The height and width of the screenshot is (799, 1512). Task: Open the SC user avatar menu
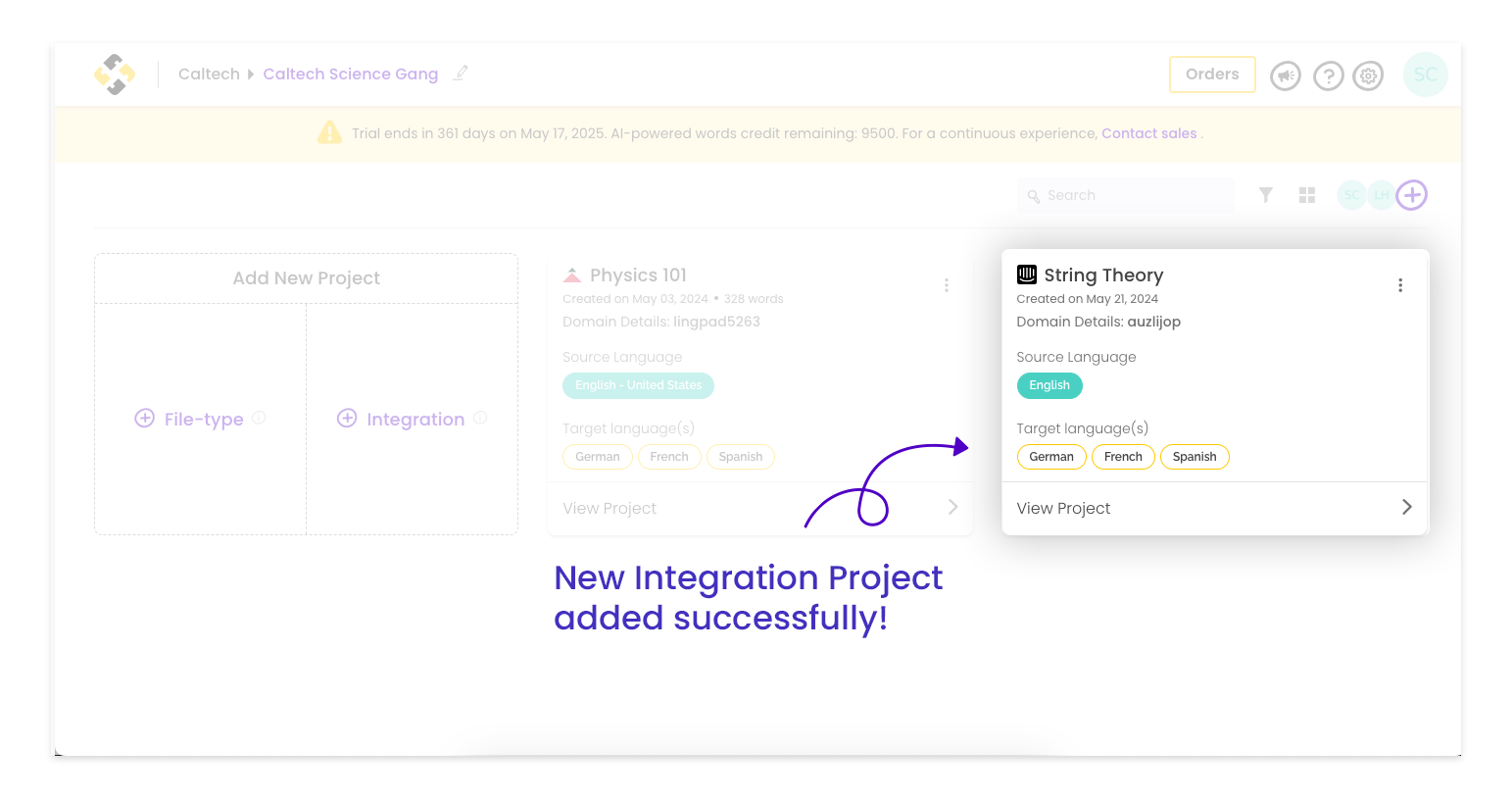[x=1425, y=75]
